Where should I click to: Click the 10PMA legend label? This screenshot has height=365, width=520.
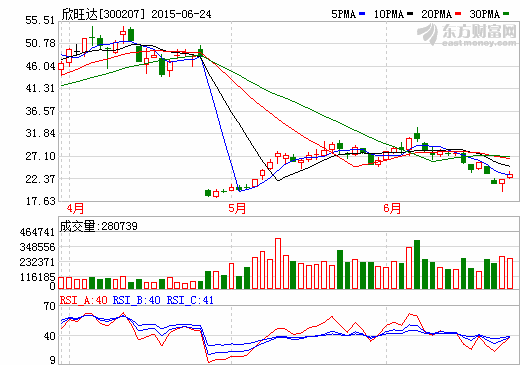point(389,14)
